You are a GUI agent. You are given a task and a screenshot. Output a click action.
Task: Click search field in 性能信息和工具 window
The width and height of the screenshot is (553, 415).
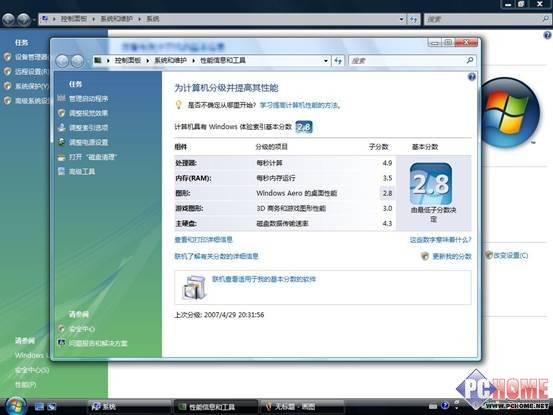412,61
